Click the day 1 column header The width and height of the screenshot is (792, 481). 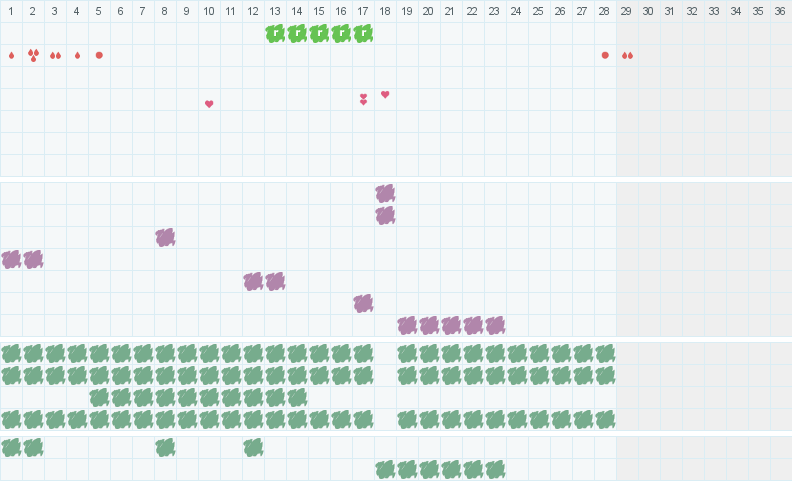pos(11,11)
